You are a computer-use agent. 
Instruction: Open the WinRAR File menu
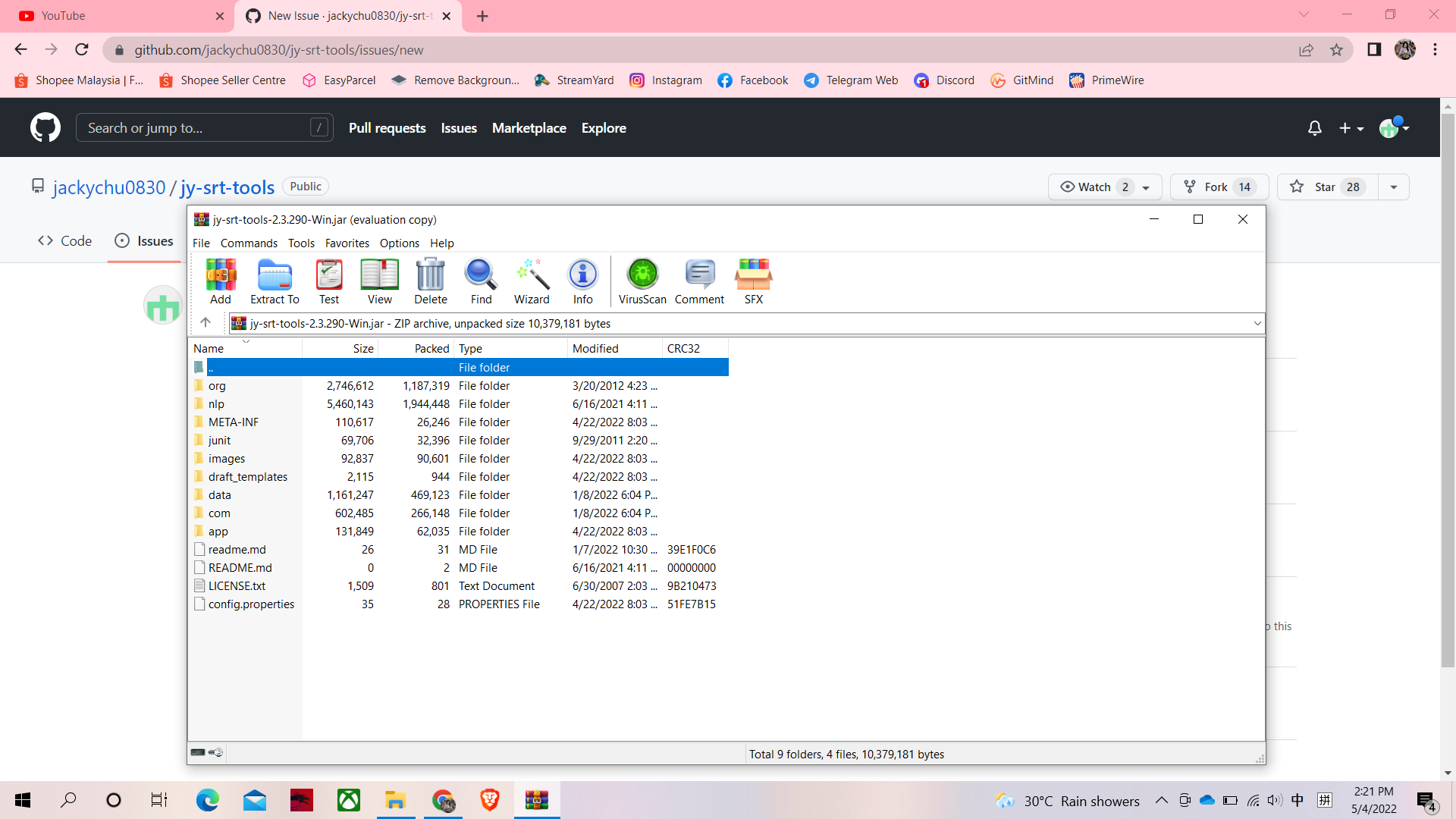pyautogui.click(x=201, y=243)
